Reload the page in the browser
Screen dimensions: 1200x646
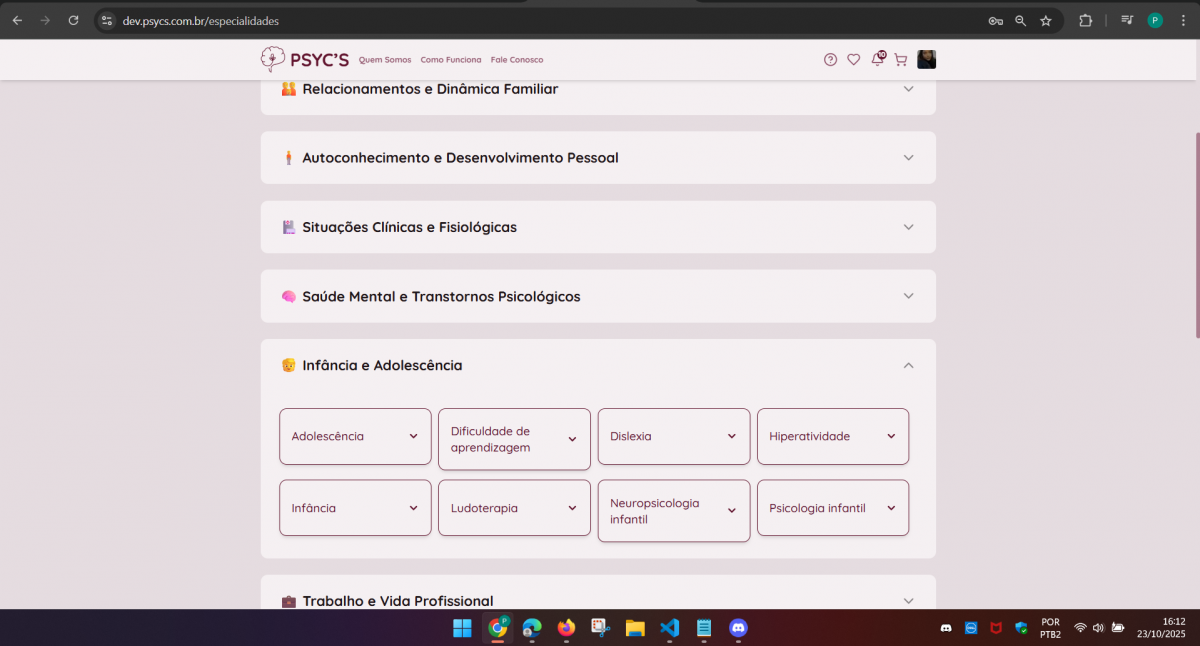73,20
